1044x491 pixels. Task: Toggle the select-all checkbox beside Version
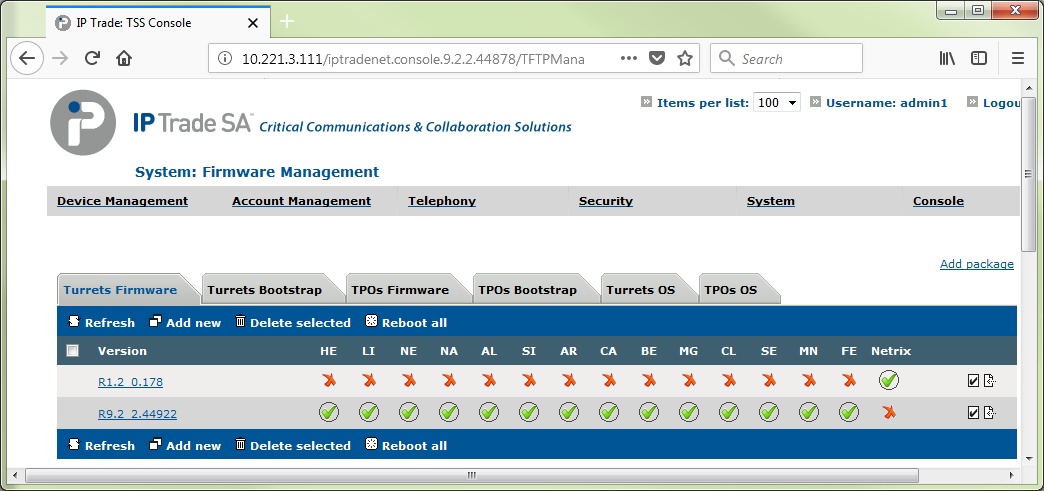tap(73, 350)
